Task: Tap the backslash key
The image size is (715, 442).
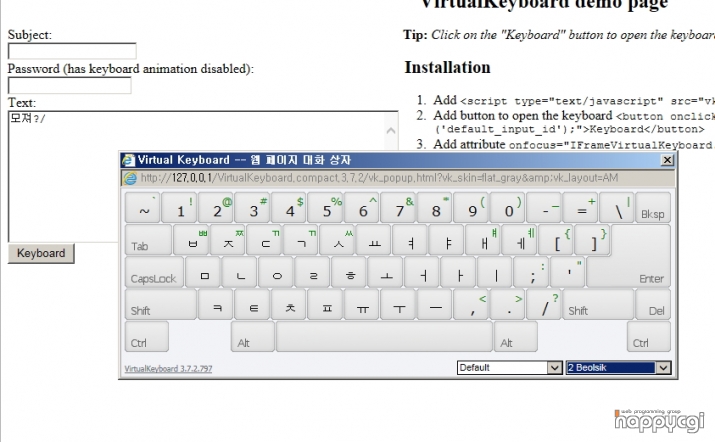Action: click(617, 208)
